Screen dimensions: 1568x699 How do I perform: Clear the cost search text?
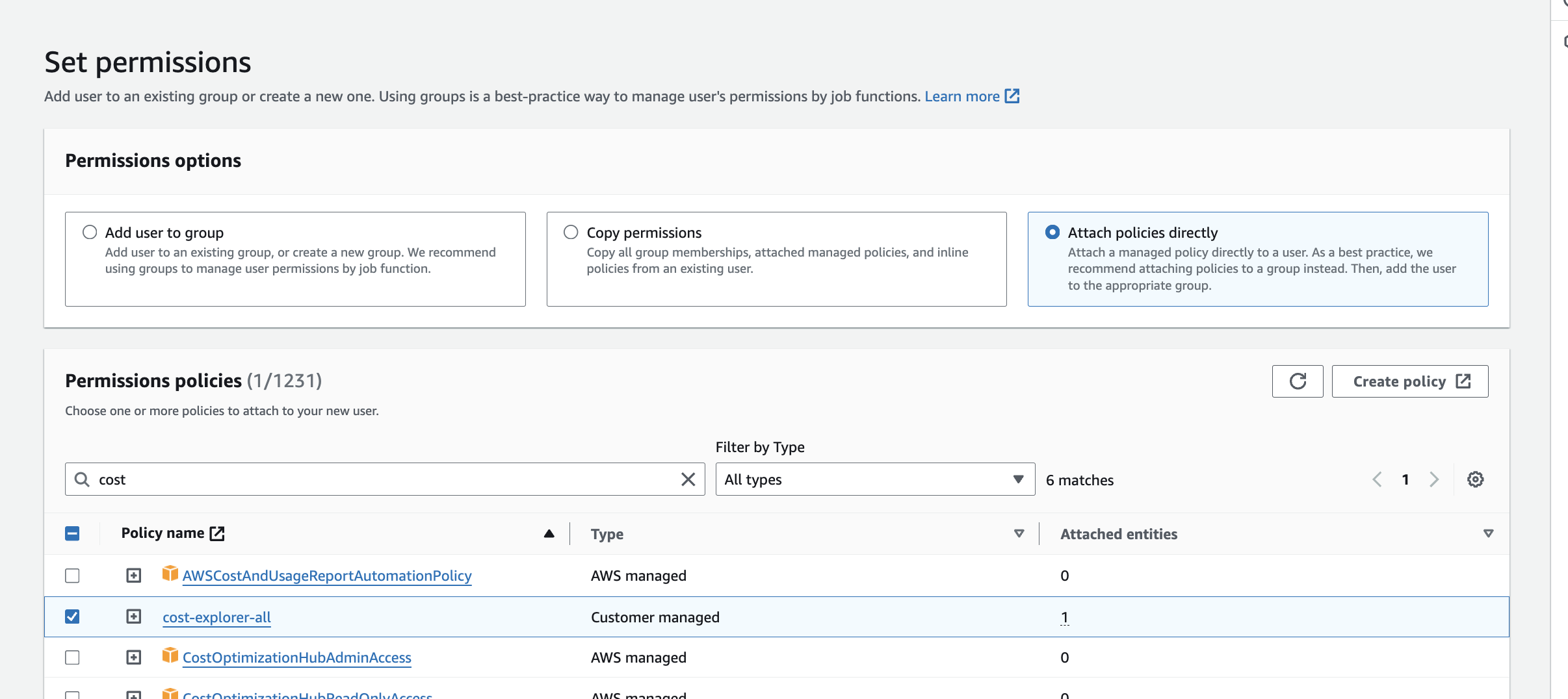click(x=688, y=479)
